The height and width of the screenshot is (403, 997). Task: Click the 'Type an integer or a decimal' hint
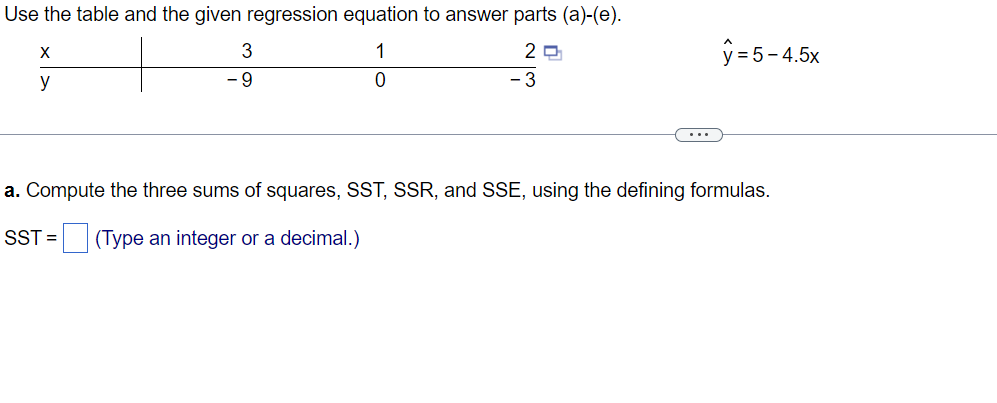pos(227,239)
